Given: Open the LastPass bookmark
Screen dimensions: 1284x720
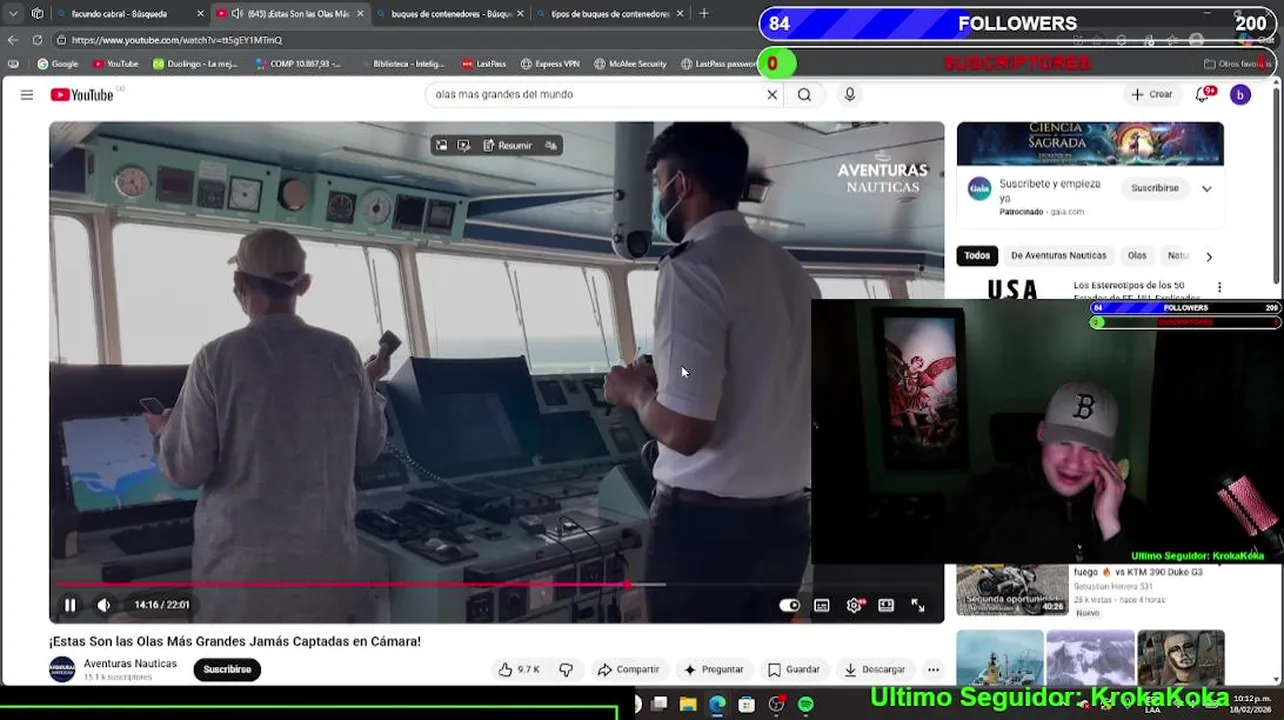Looking at the screenshot, I should (484, 64).
